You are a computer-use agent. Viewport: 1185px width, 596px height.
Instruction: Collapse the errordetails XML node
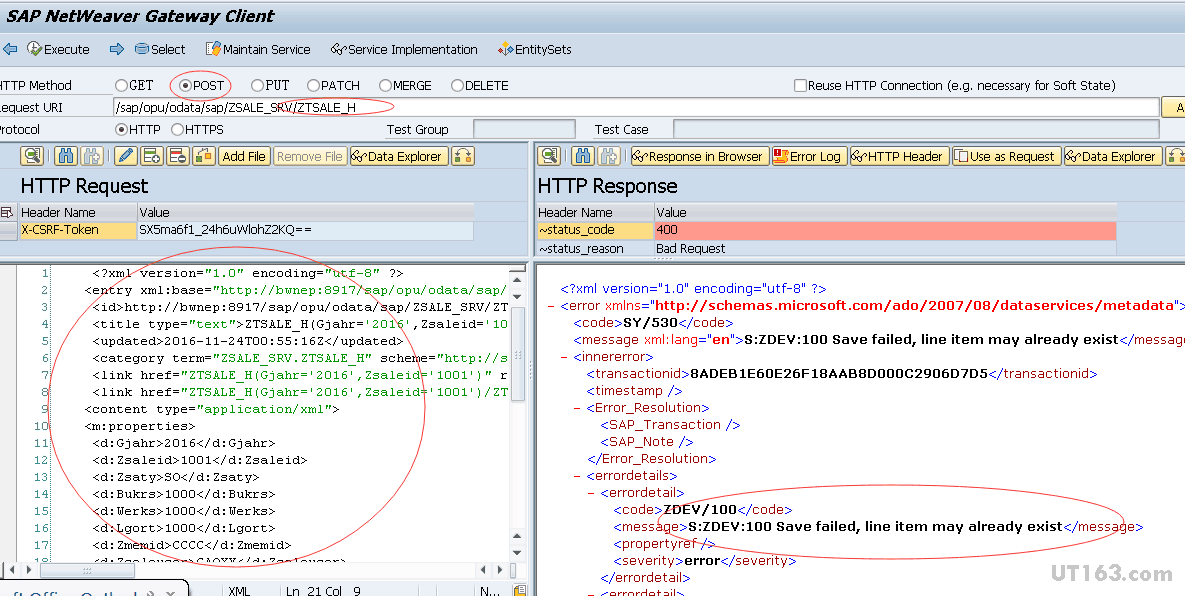click(578, 476)
